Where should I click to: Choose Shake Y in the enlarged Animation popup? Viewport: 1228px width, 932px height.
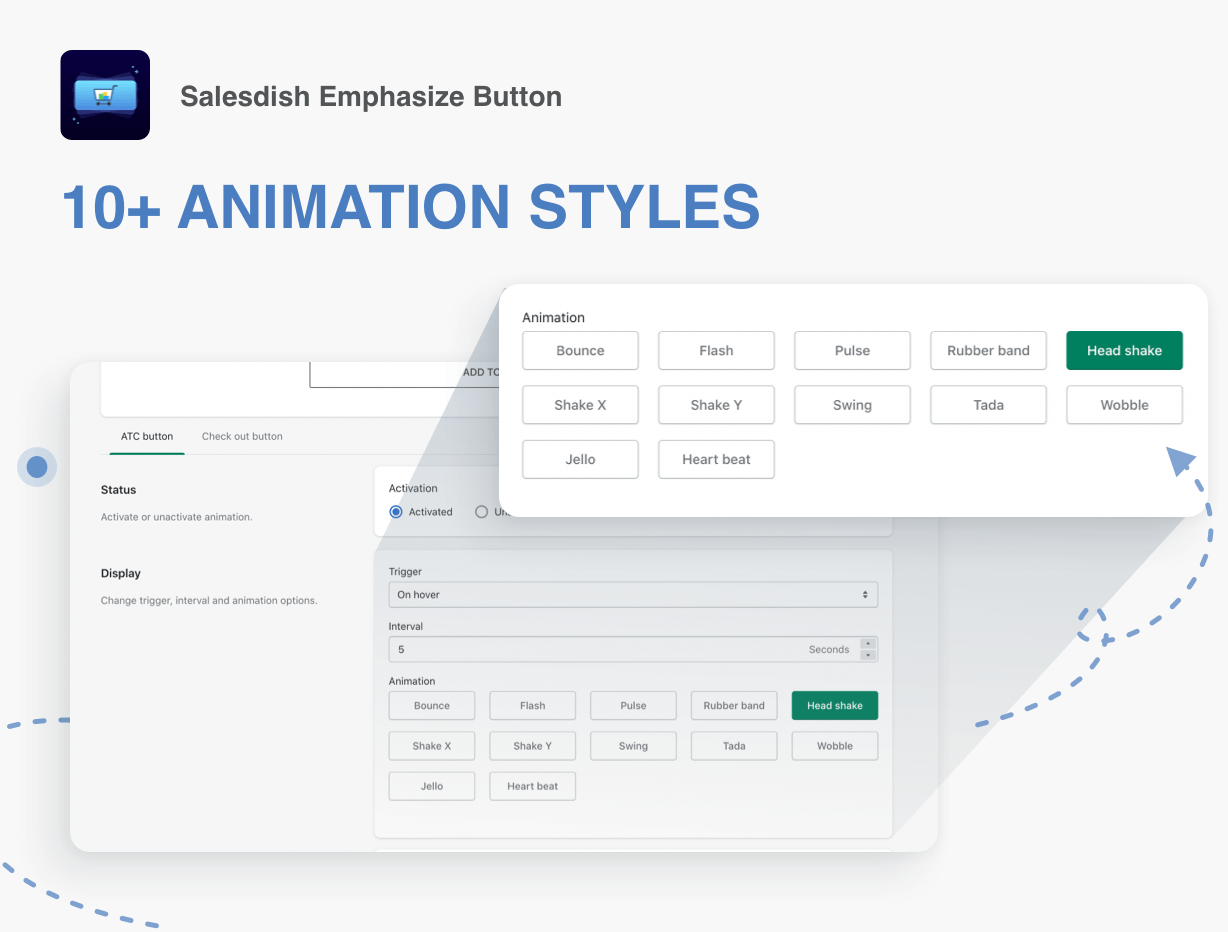[716, 405]
